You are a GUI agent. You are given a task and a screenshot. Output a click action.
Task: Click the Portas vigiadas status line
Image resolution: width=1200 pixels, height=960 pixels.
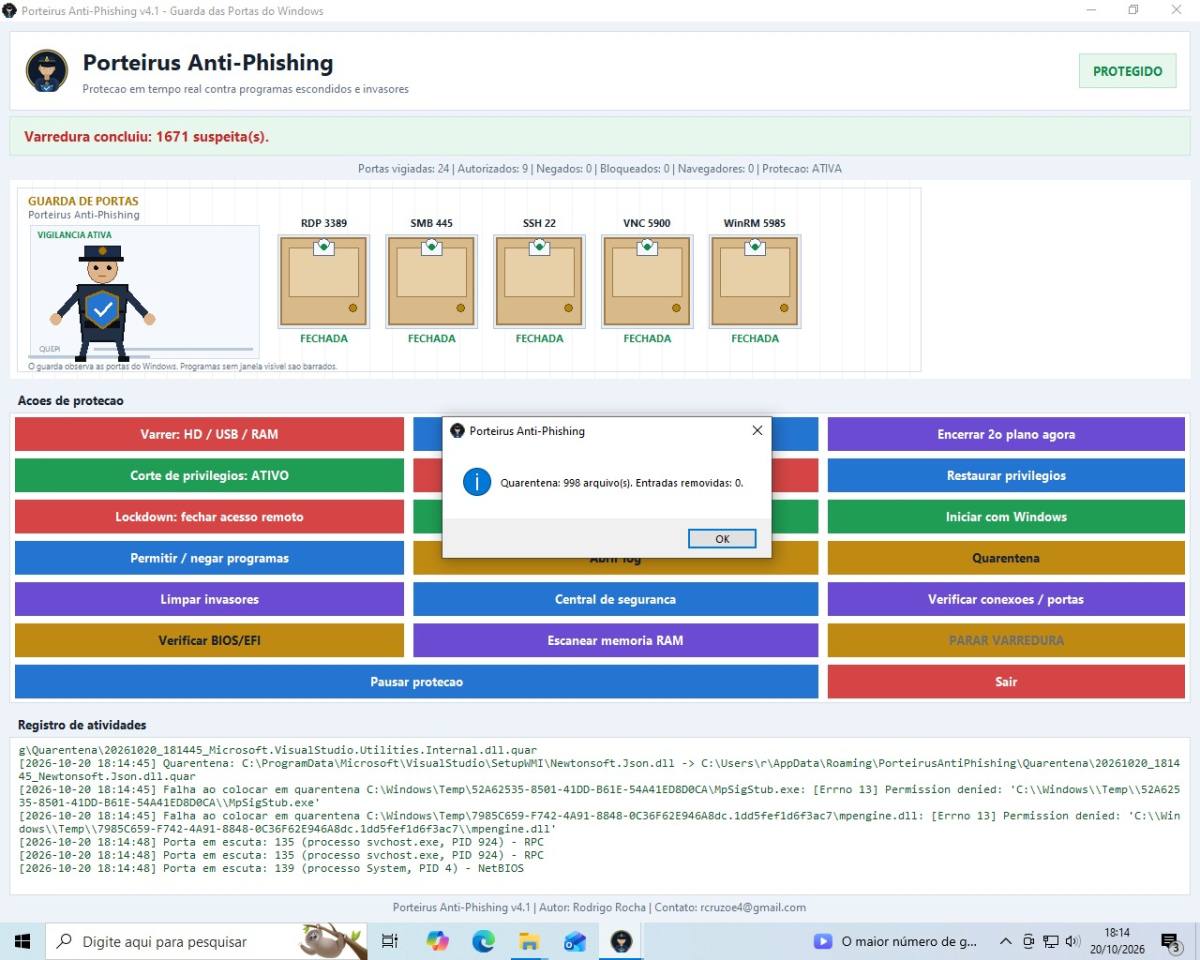600,169
